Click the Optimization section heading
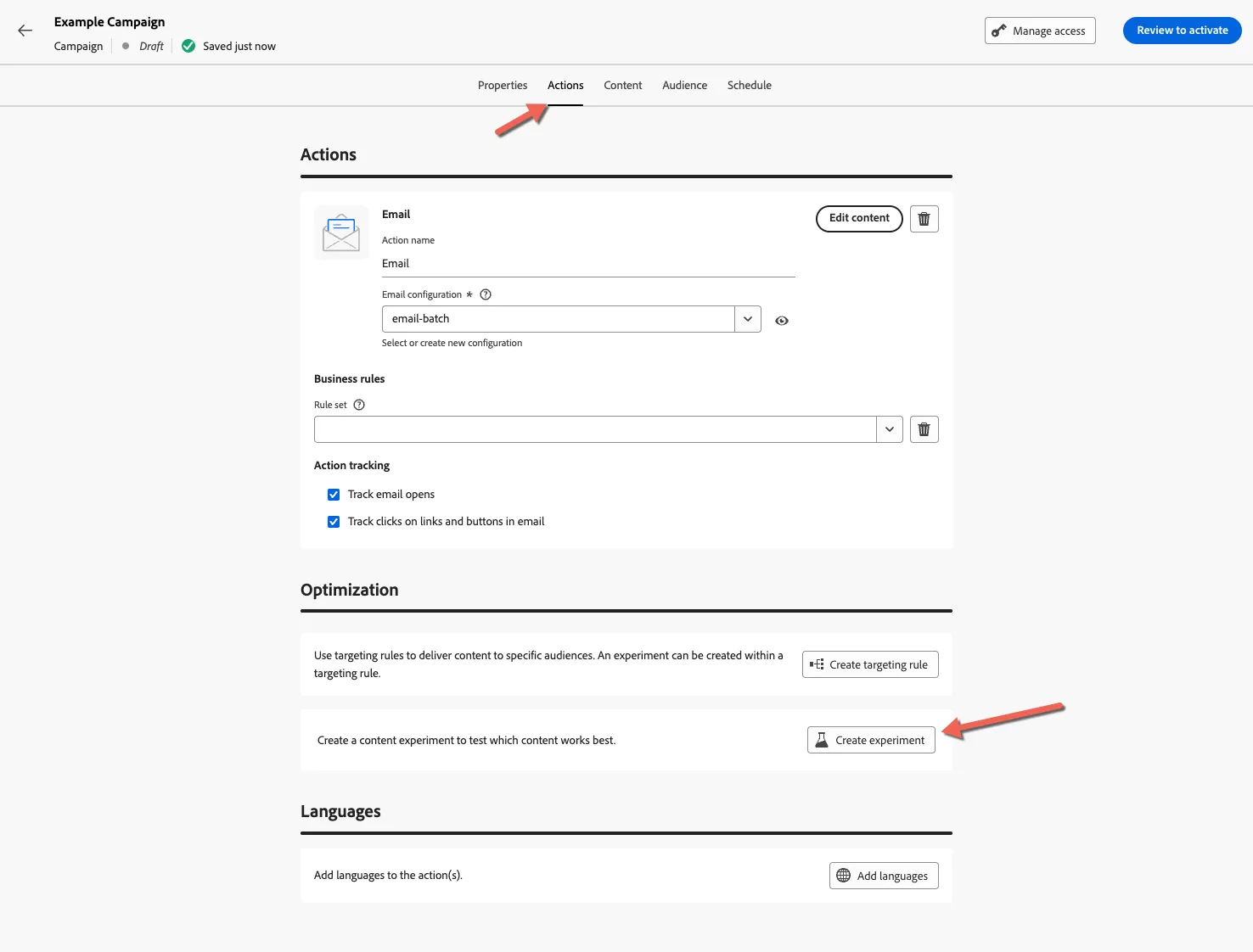The height and width of the screenshot is (952, 1253). (x=349, y=590)
